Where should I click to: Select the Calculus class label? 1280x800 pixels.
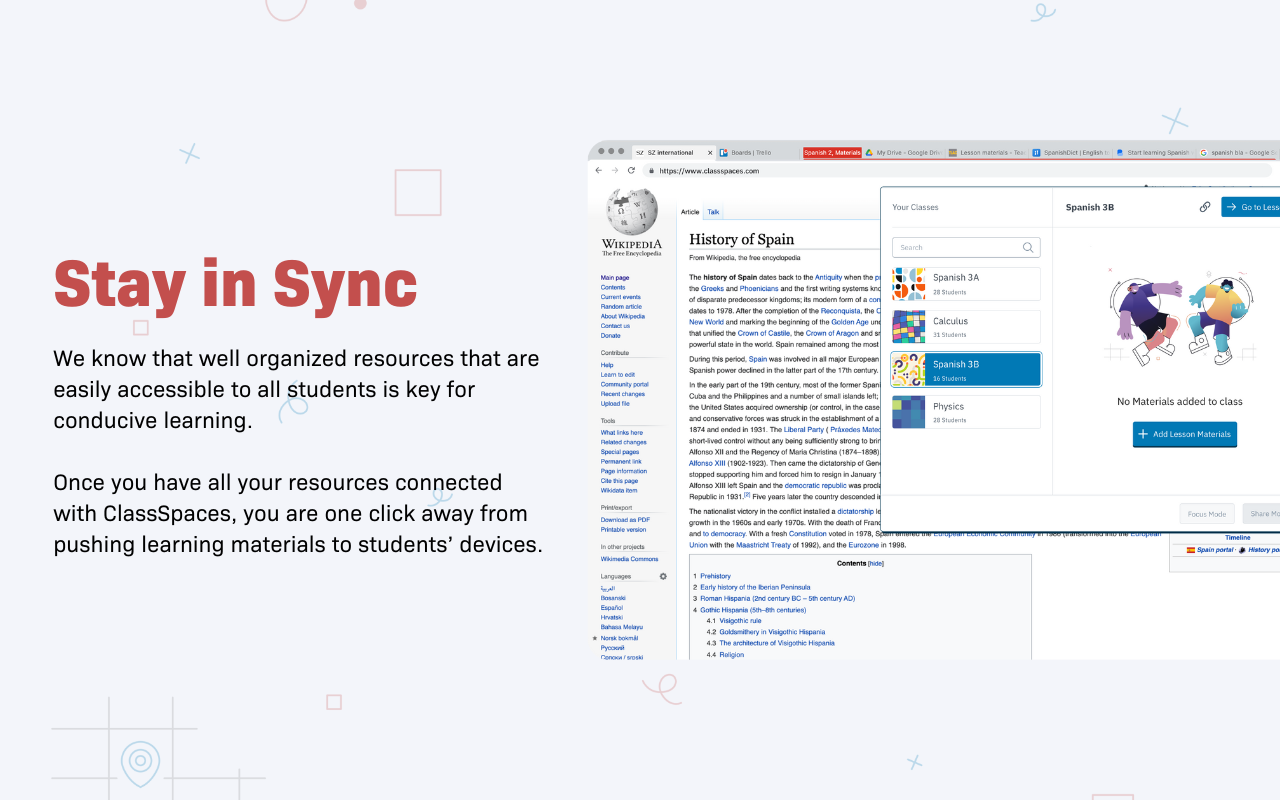(950, 322)
